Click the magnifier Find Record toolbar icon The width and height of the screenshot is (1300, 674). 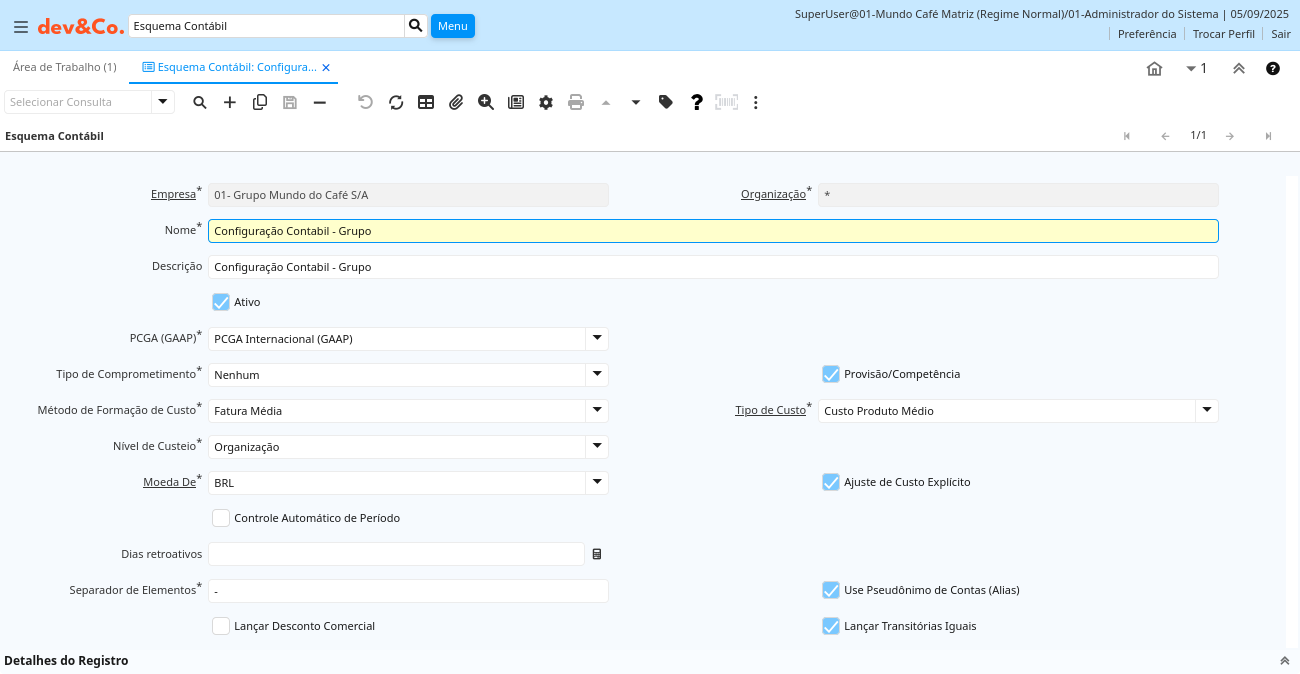click(x=200, y=102)
